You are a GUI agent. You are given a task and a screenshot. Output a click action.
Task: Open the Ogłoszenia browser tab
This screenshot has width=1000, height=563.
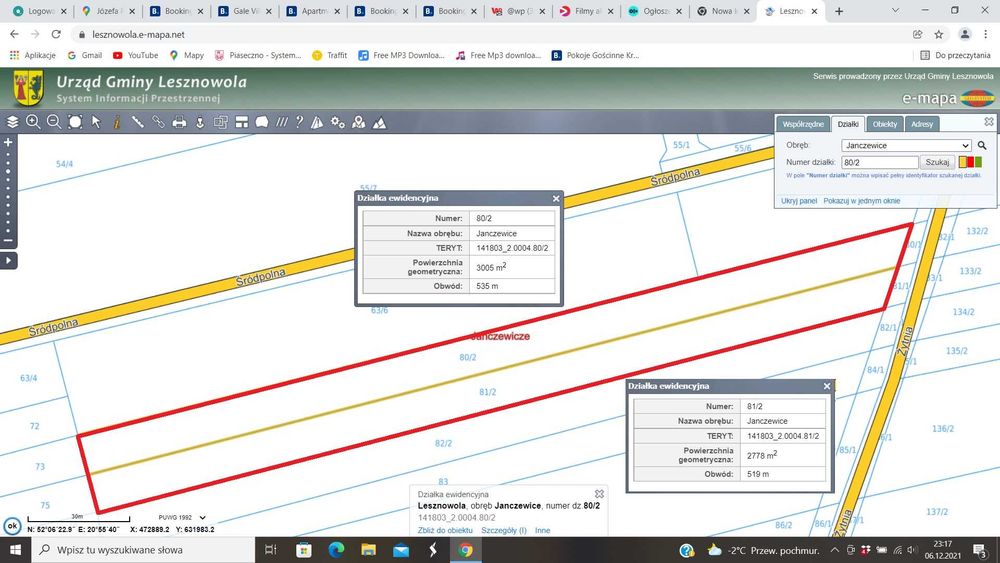coord(654,11)
